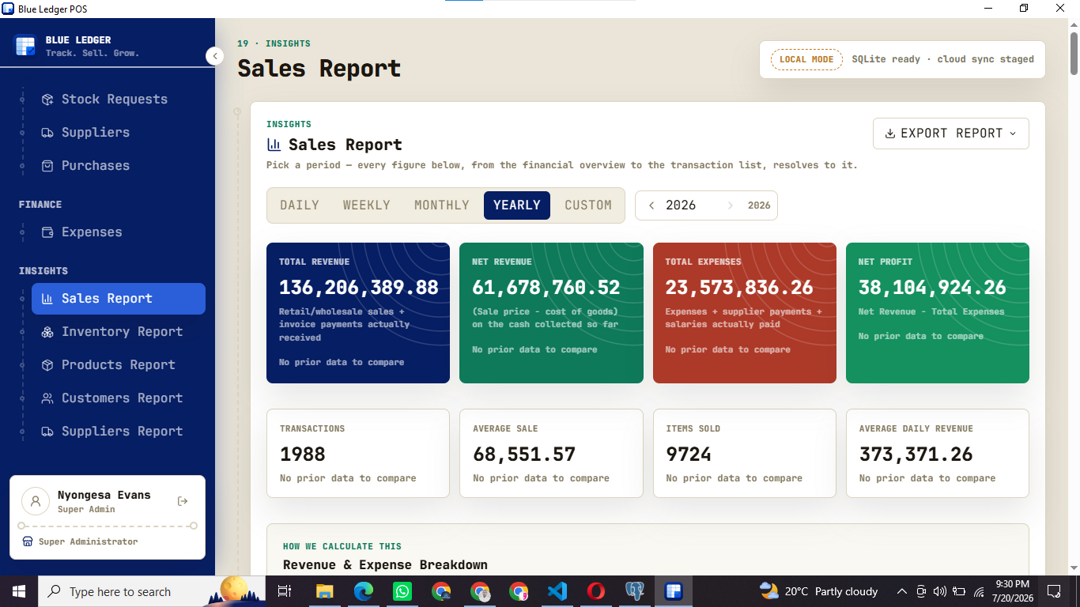The width and height of the screenshot is (1080, 607).
Task: Click the logout icon beside Nyongesa Evans
Action: coord(183,501)
